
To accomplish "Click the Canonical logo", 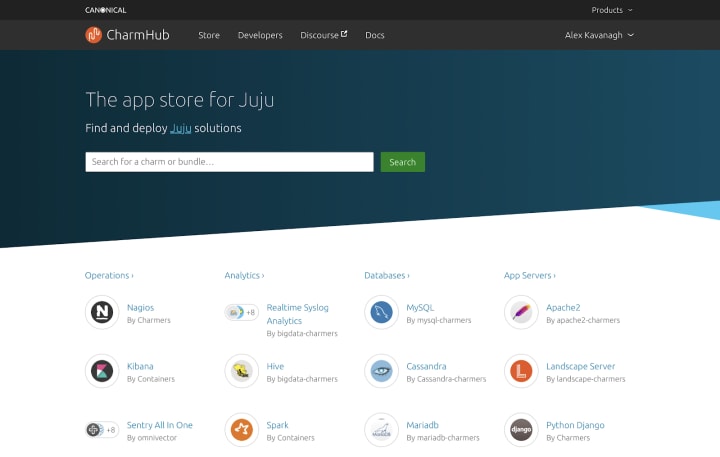I will [x=106, y=10].
